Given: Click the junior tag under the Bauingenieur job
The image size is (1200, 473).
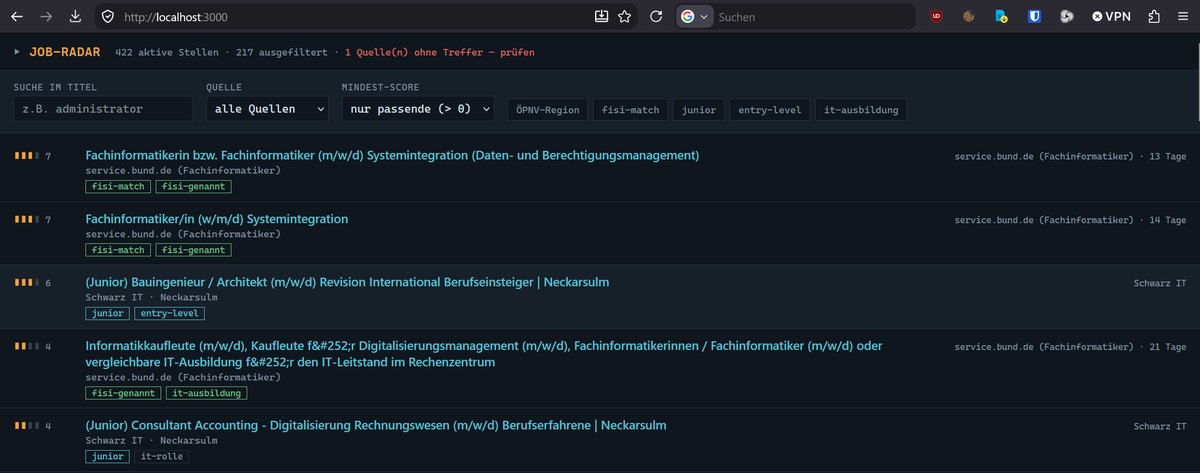Looking at the screenshot, I should pos(108,314).
